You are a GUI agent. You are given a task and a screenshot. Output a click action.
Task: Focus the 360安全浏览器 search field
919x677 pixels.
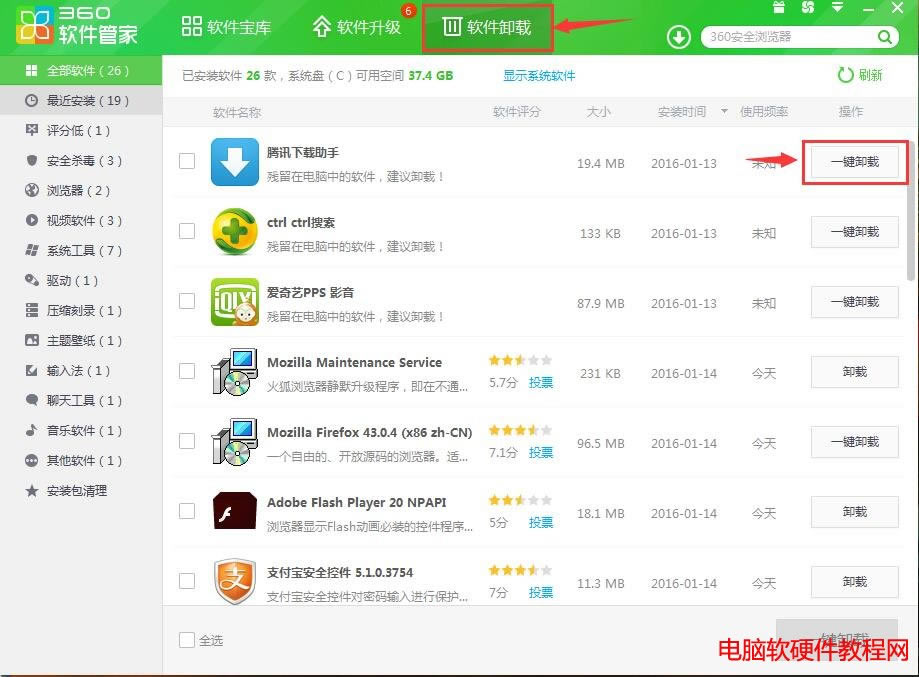[x=791, y=37]
